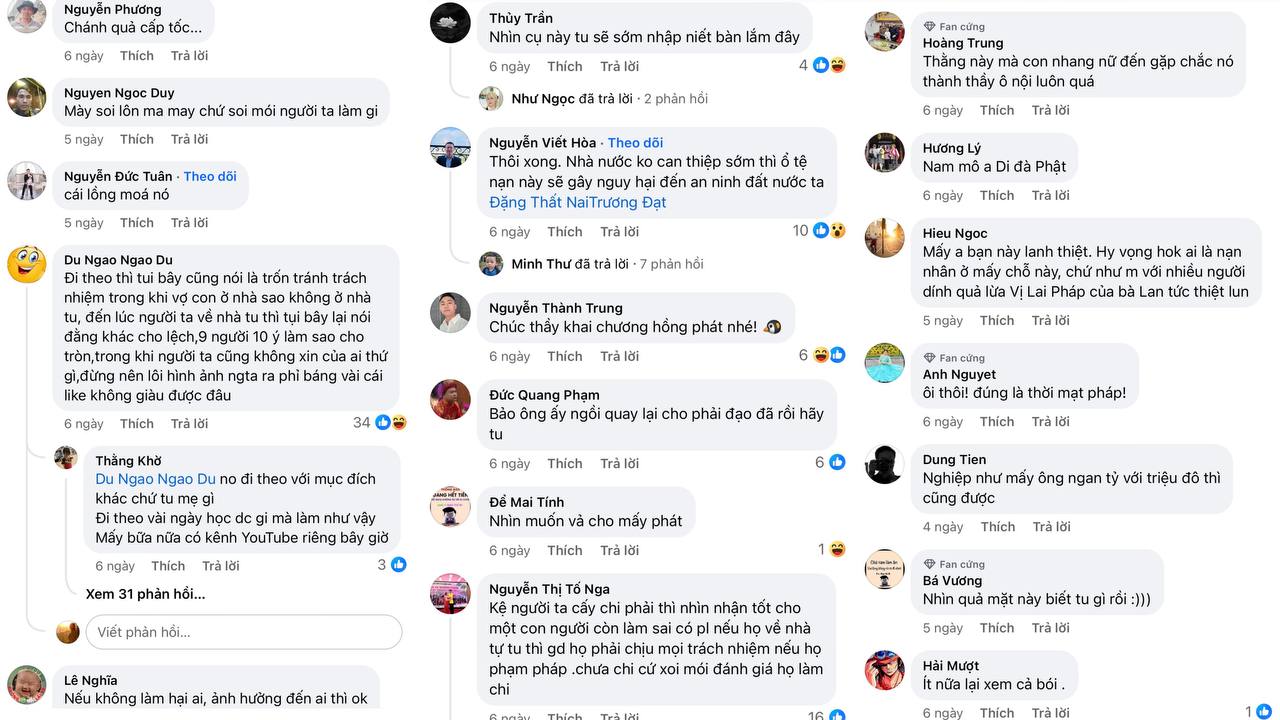Click the like reaction icon on Thắng Khờ's reply
Viewport: 1280px width, 720px height.
pos(399,565)
